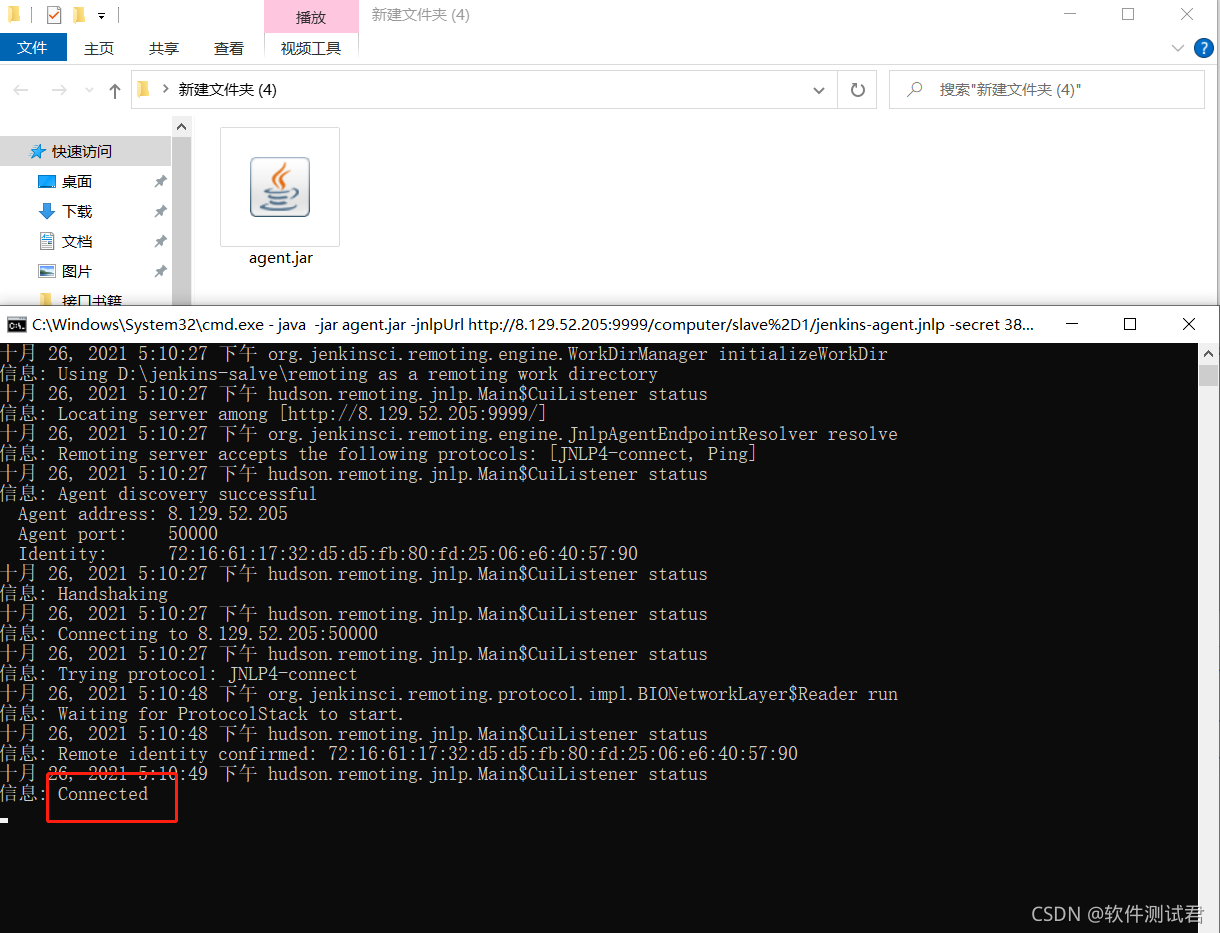Click the 'Agent address: 8.129.52.205' line
The image size is (1220, 933).
point(153,514)
